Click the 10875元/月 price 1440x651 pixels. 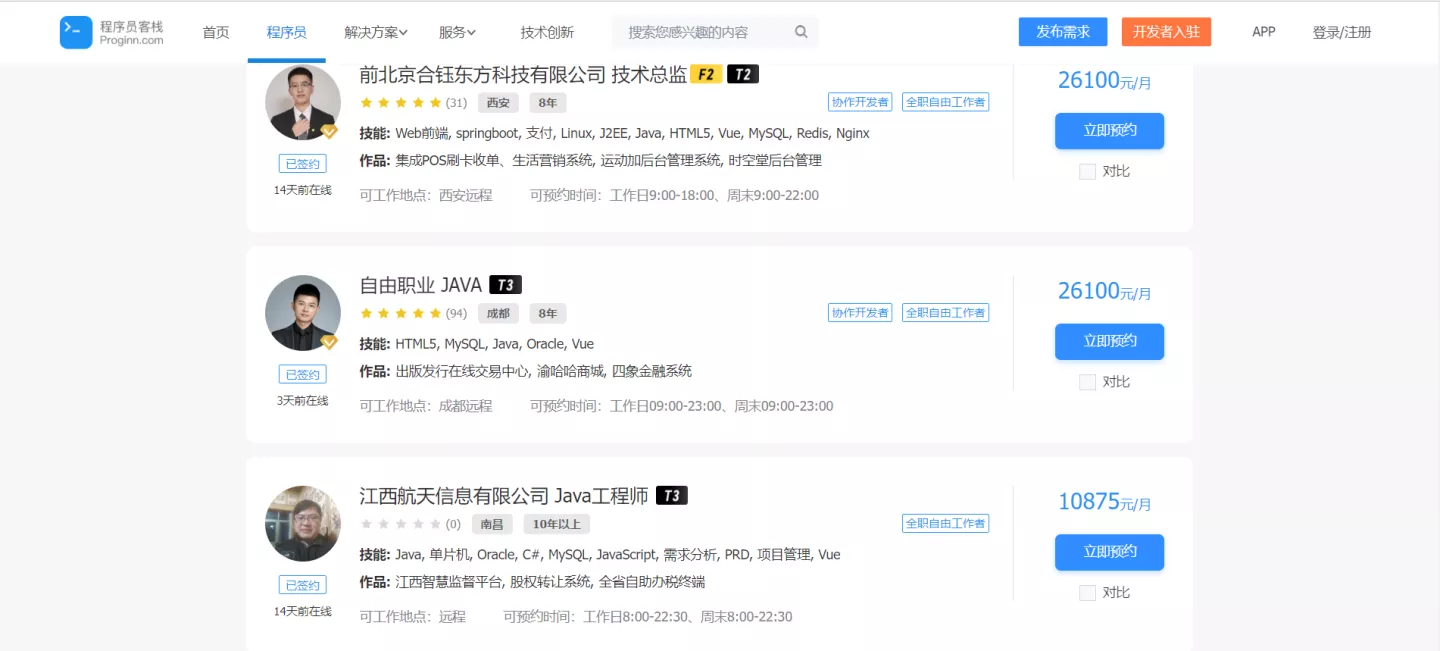pyautogui.click(x=1105, y=502)
